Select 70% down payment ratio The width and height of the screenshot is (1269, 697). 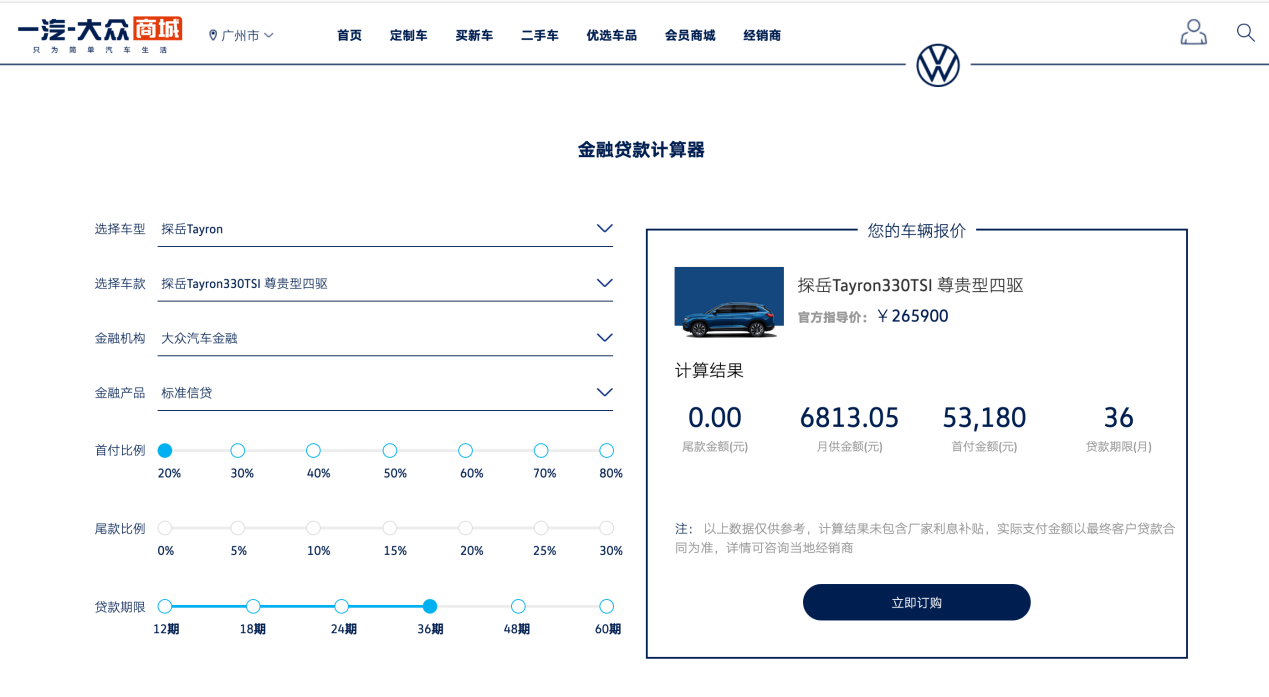[x=541, y=451]
